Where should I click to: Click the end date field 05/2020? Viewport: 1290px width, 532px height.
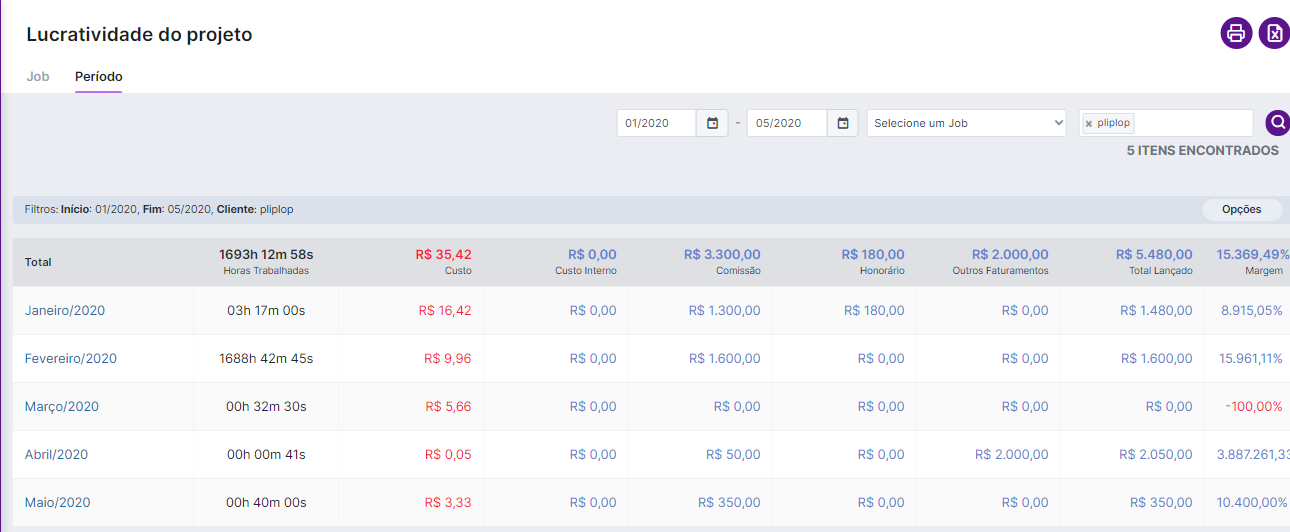coord(787,123)
